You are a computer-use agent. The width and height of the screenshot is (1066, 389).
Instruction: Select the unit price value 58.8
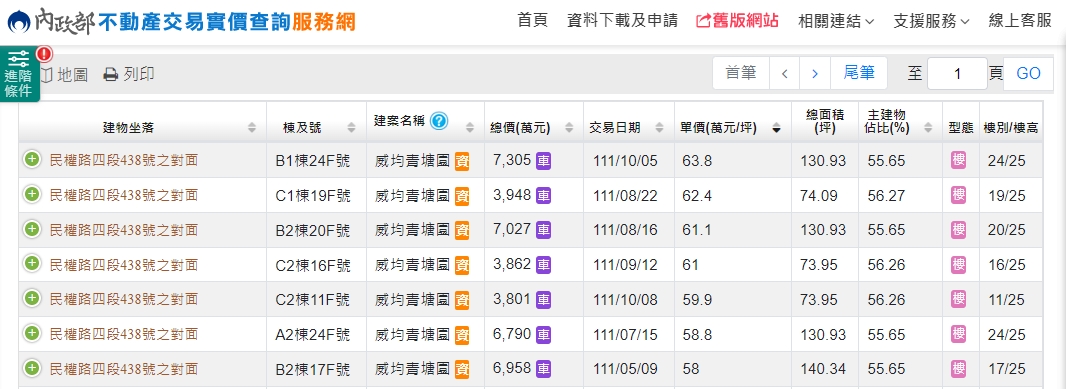[697, 334]
